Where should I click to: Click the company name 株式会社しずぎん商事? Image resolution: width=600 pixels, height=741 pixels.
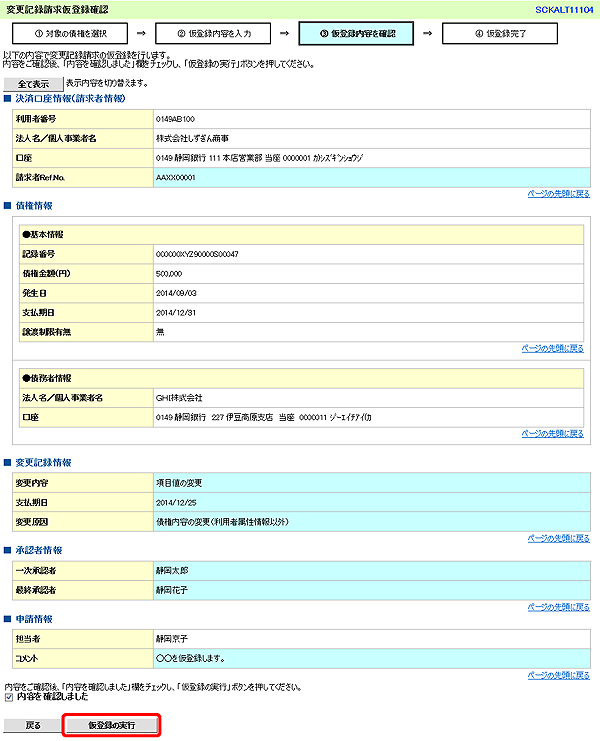pyautogui.click(x=192, y=138)
